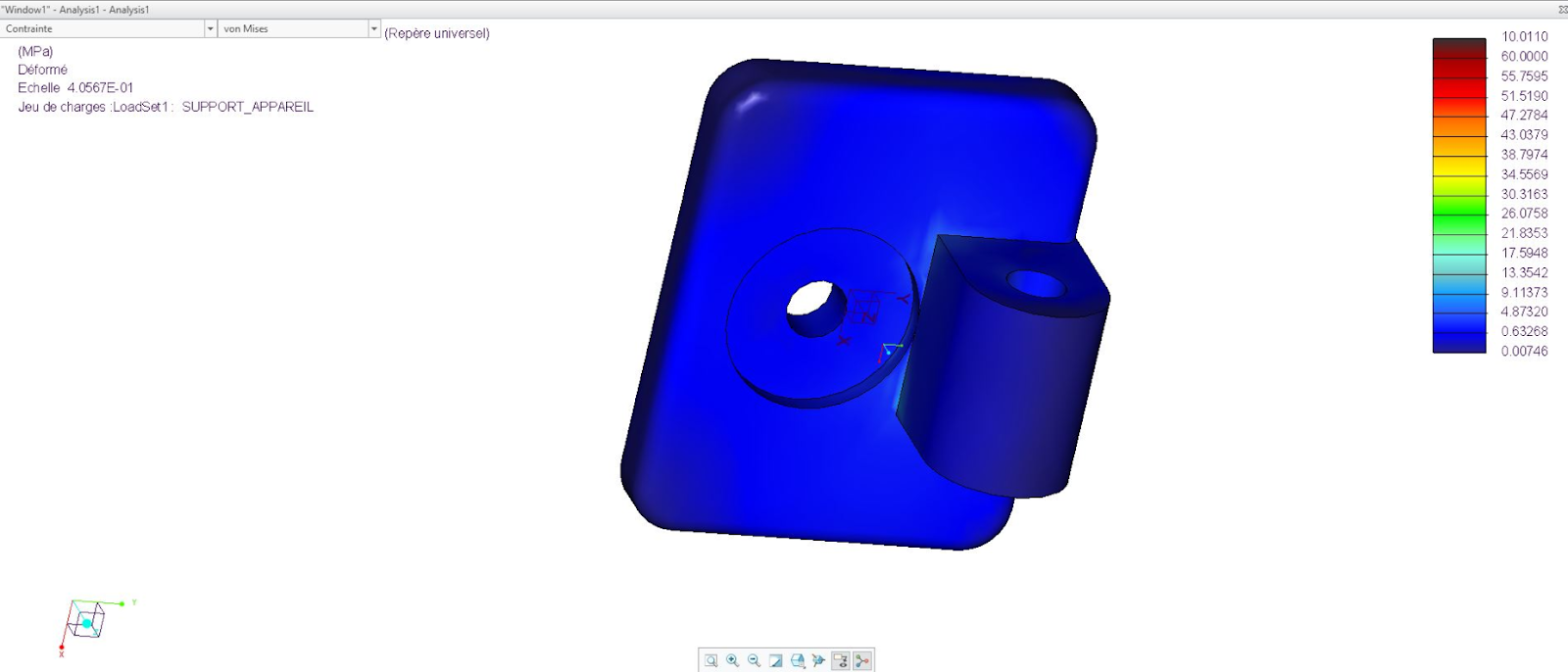The image size is (1568, 672).
Task: Click the legend minimum value 0.00746
Action: [x=1524, y=351]
